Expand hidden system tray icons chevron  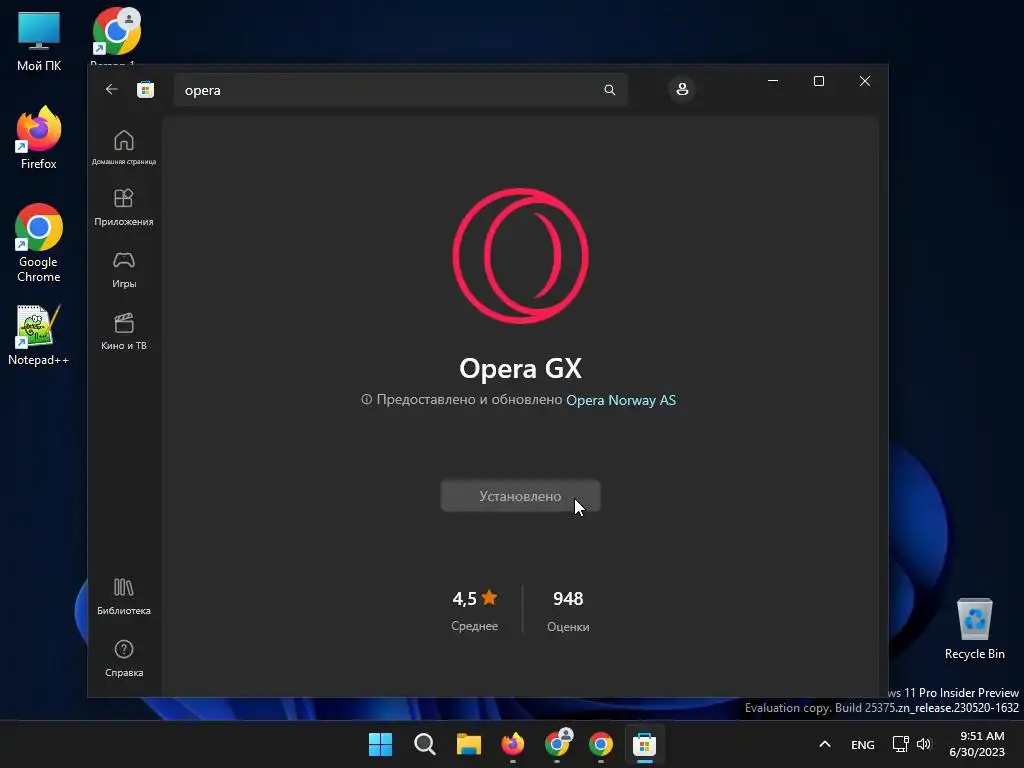tap(825, 744)
